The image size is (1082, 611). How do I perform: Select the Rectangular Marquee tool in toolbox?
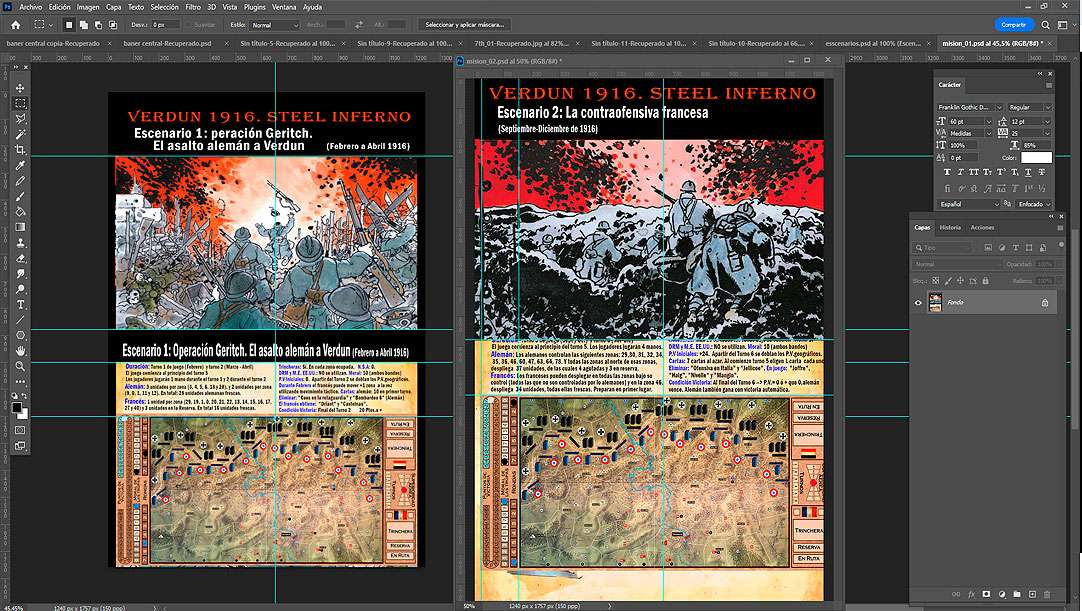coord(21,104)
